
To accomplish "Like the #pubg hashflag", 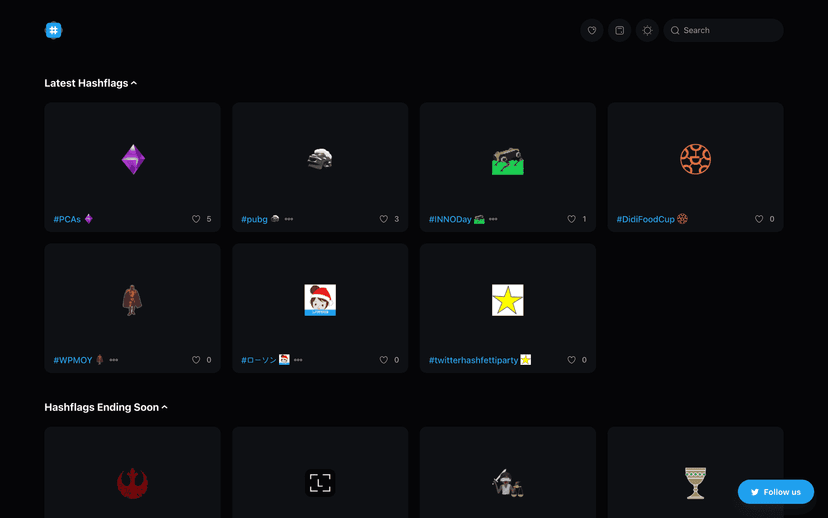I will click(x=384, y=219).
